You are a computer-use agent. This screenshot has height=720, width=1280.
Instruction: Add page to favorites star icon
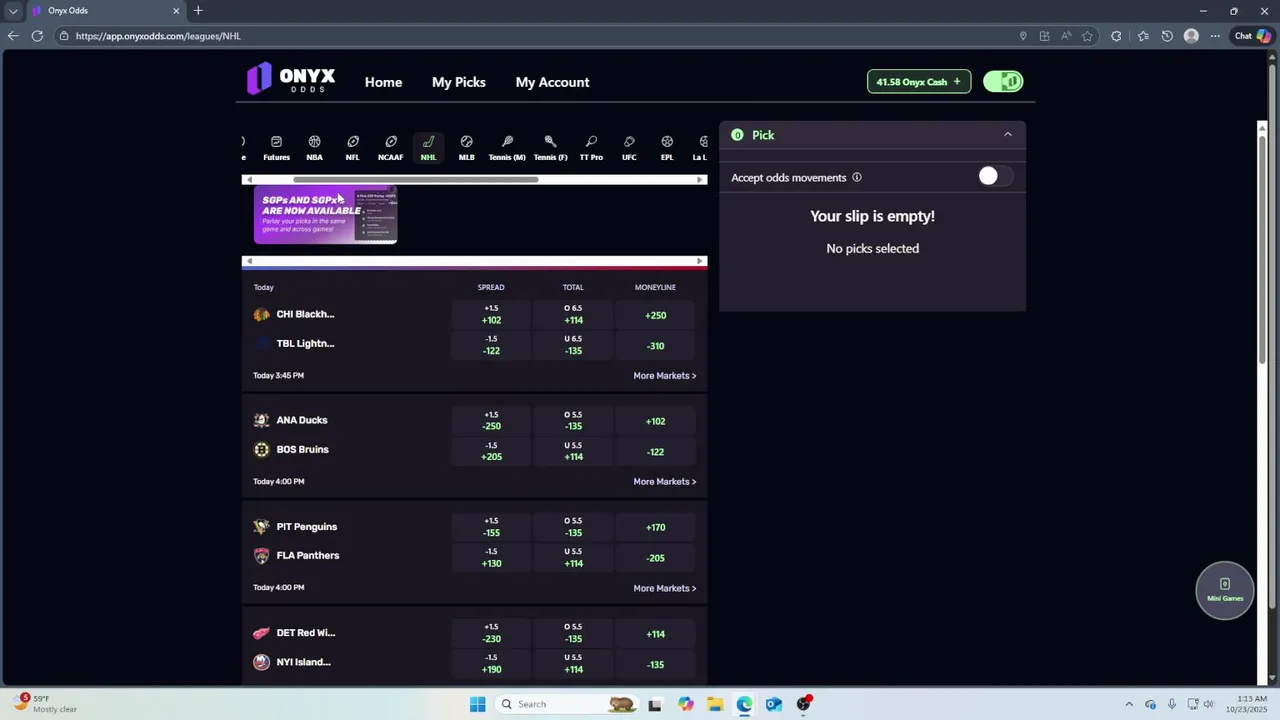click(1087, 36)
